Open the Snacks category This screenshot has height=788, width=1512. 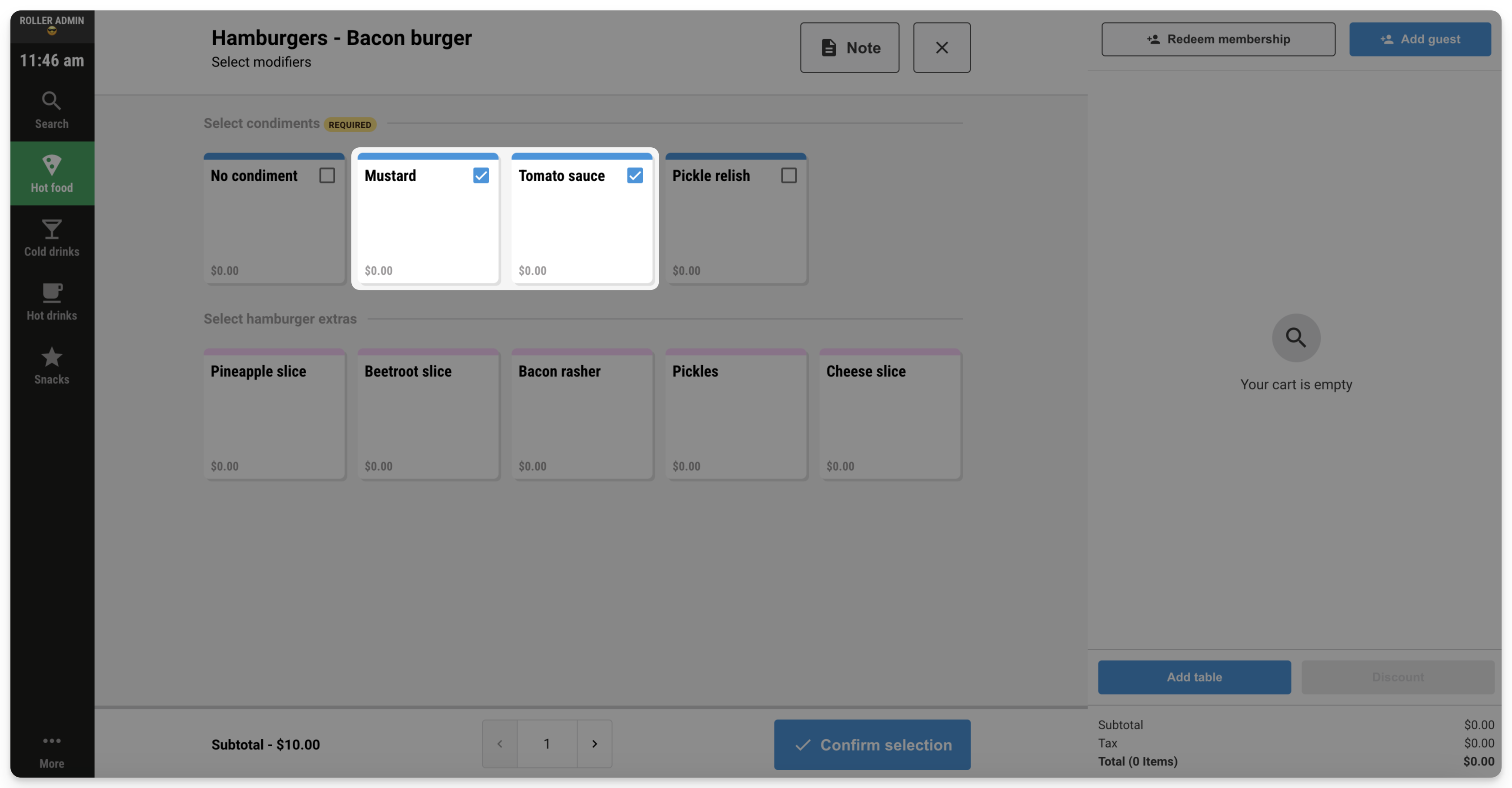coord(52,366)
